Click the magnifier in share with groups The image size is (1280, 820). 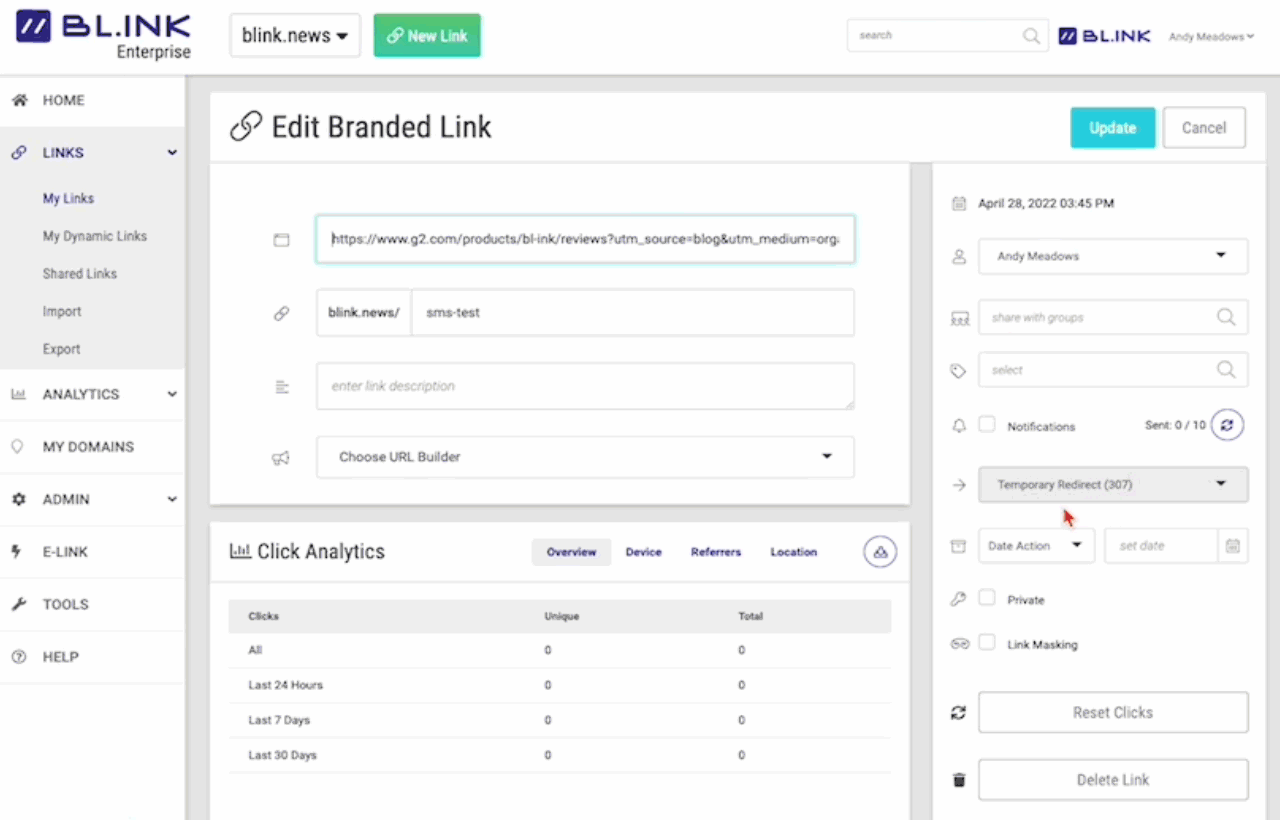pos(1226,317)
